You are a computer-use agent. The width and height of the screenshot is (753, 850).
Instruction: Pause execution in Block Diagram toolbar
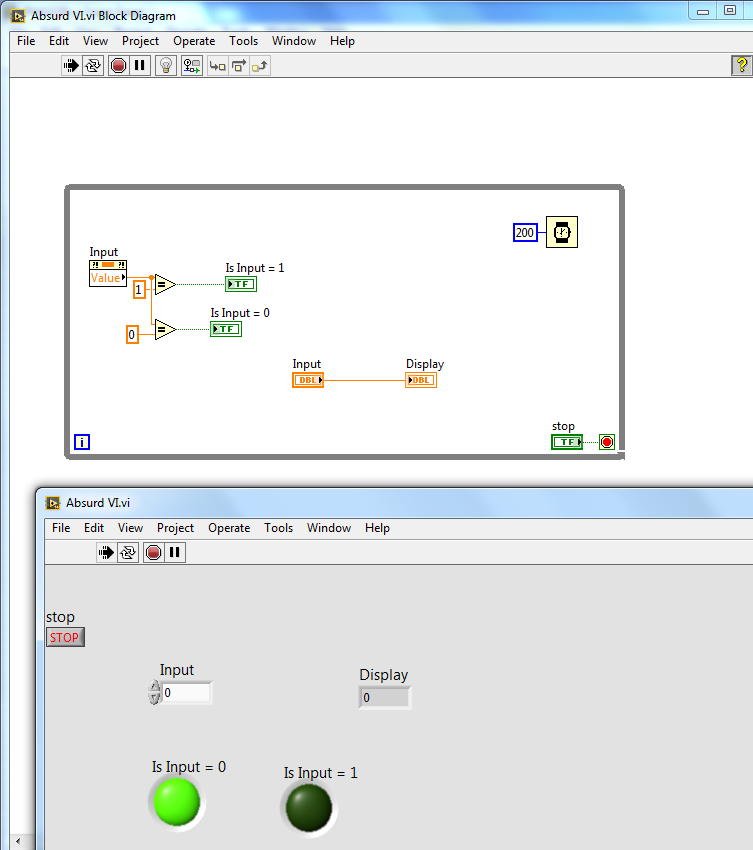pos(140,66)
